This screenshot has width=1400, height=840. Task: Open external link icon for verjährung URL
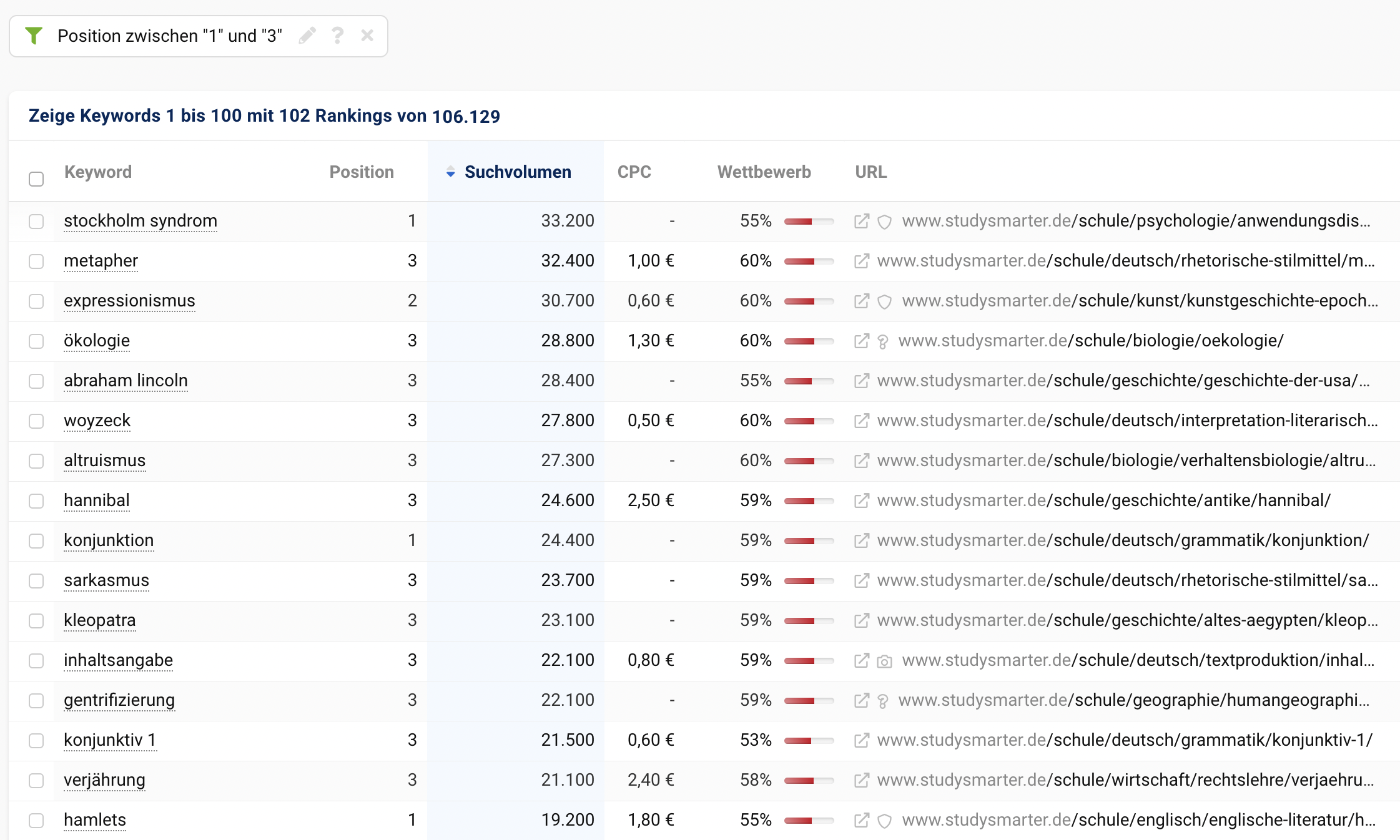coord(862,780)
